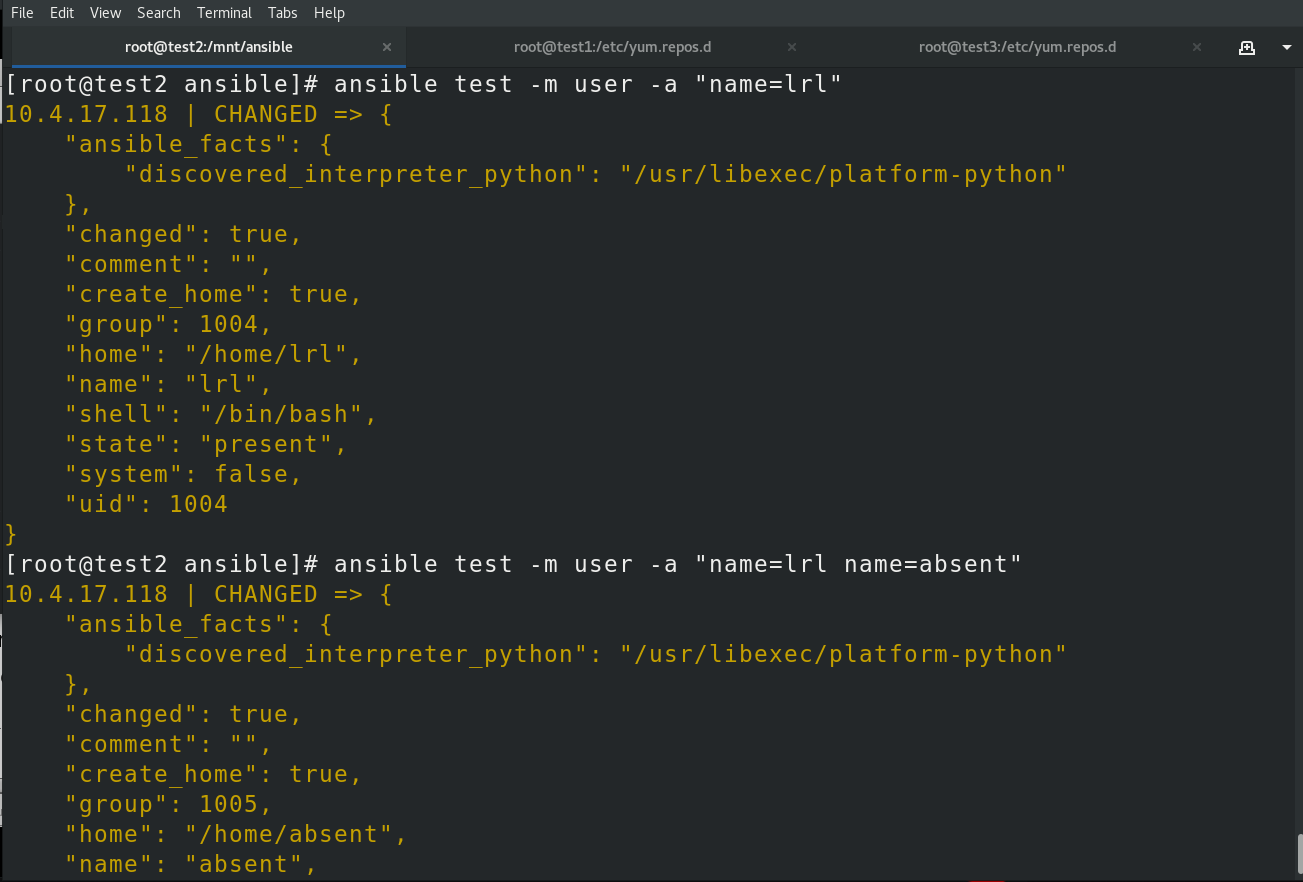This screenshot has width=1303, height=882.
Task: Open the Search menu
Action: tap(159, 13)
